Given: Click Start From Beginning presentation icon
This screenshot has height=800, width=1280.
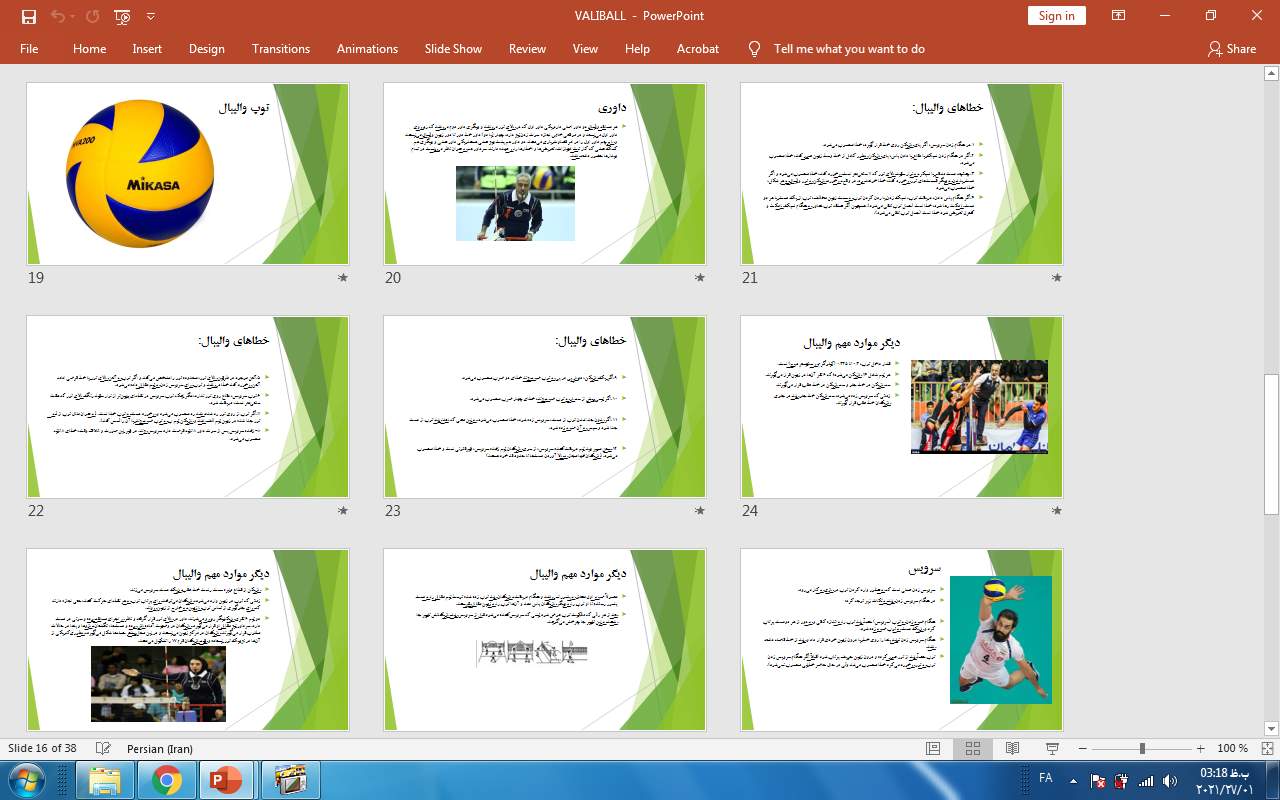Looking at the screenshot, I should pos(122,16).
